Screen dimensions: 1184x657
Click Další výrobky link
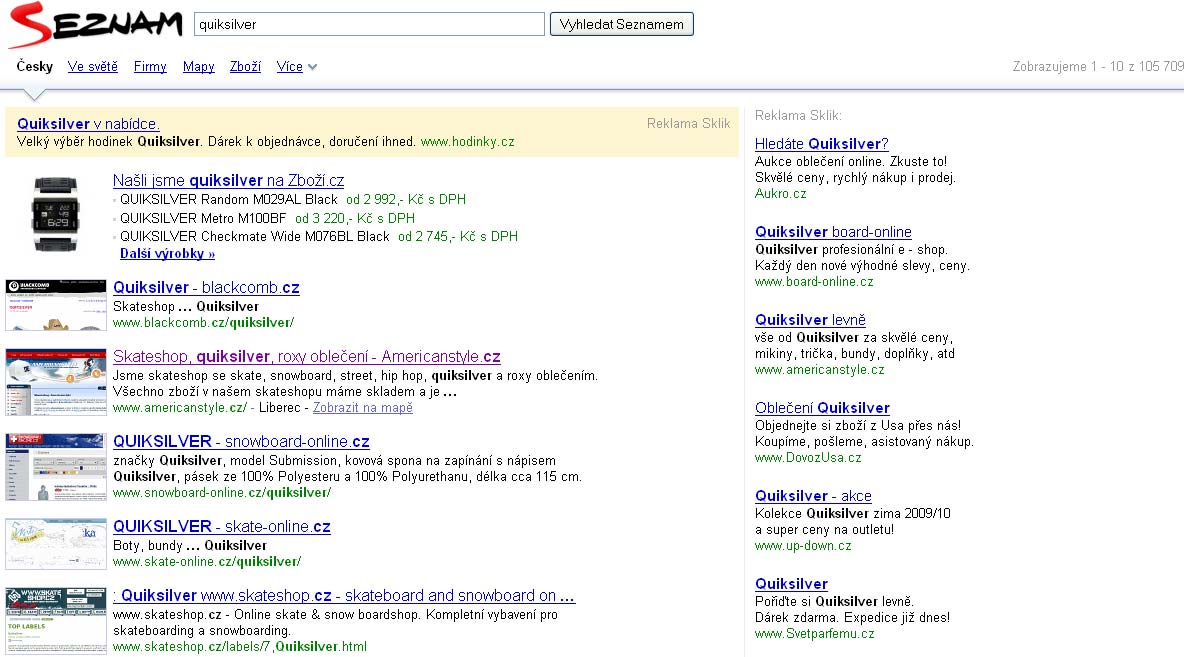click(x=168, y=254)
